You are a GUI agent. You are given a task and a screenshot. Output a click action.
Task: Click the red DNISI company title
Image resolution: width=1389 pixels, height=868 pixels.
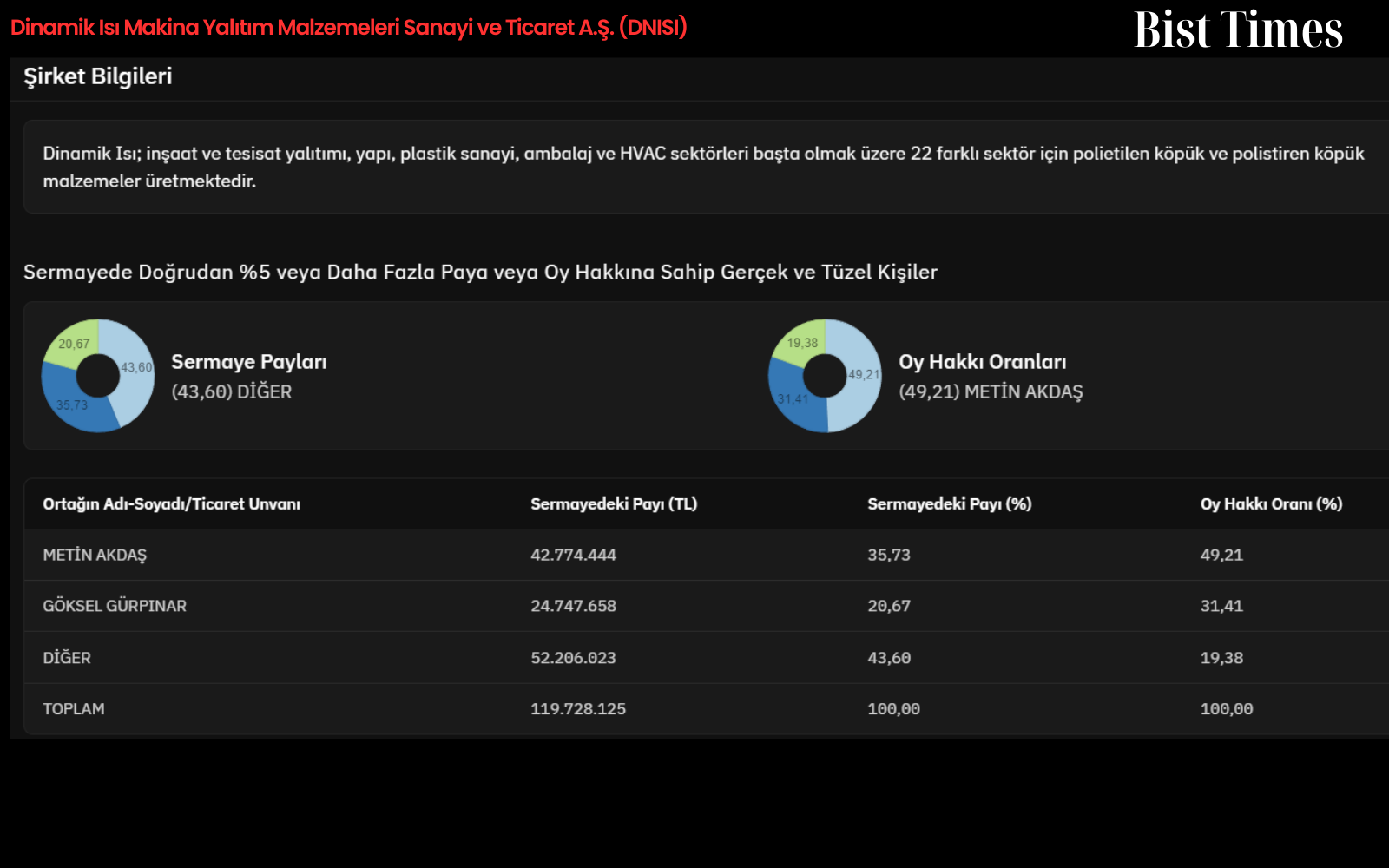coord(349,27)
